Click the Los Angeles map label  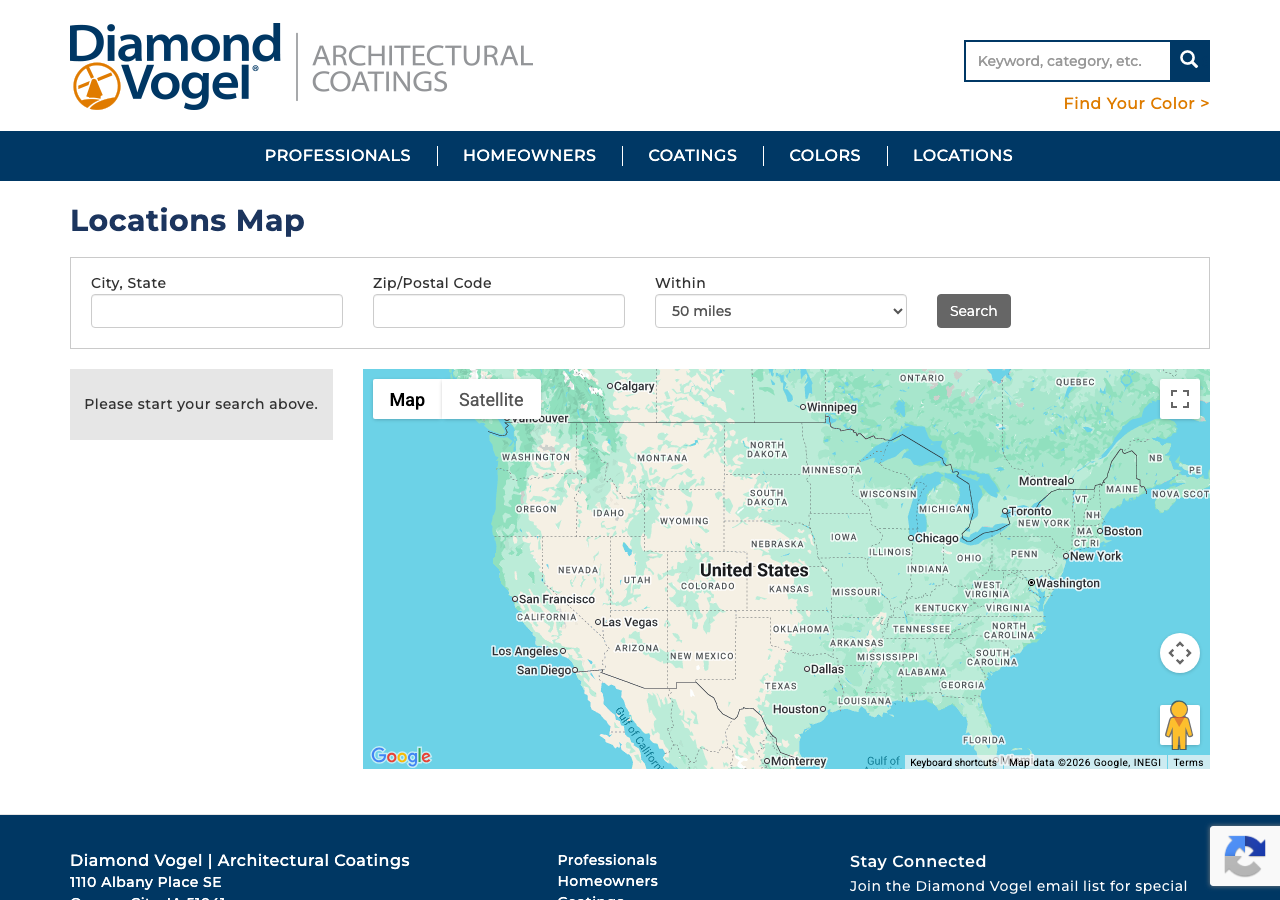point(525,651)
